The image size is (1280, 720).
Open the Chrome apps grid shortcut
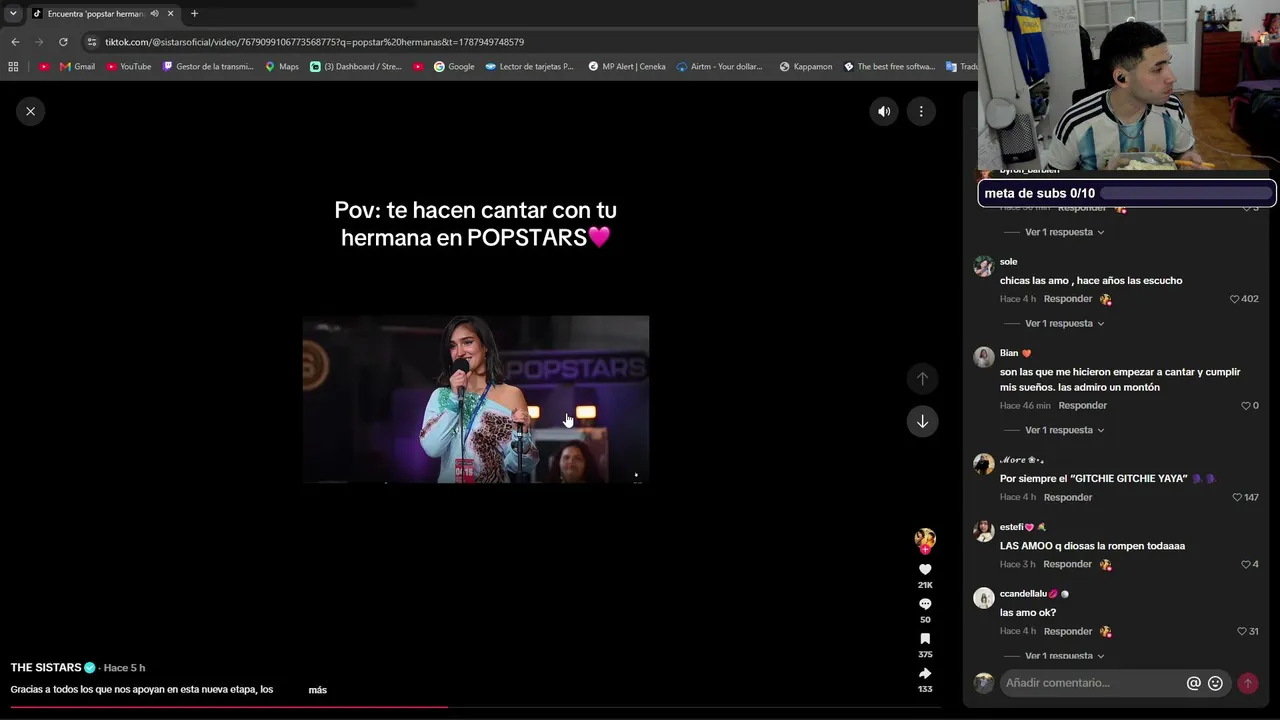(x=13, y=67)
